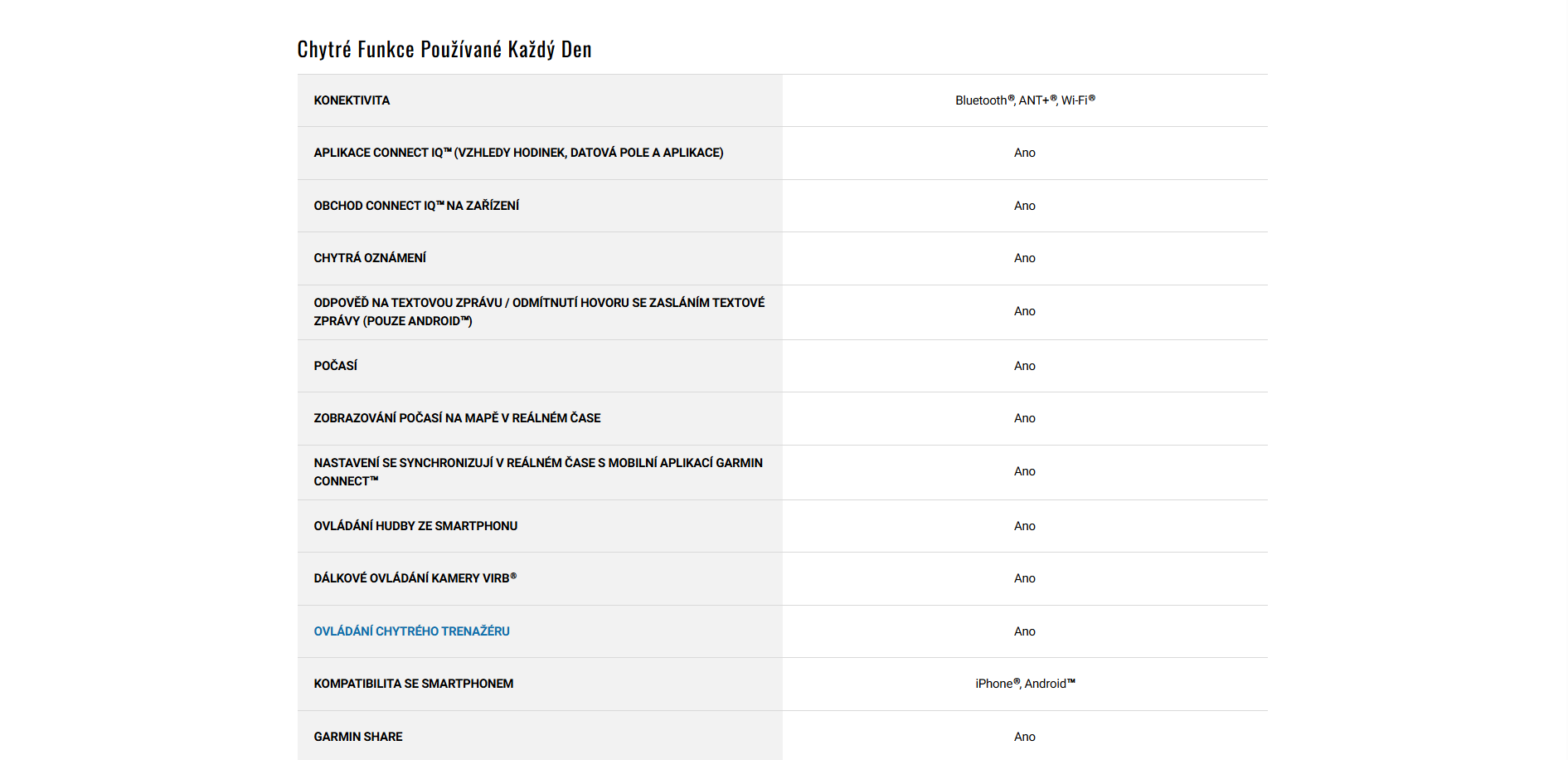The width and height of the screenshot is (1568, 760).
Task: Select the Bluetooth, ANT+, Wi-Fi connectivity value
Action: pyautogui.click(x=1025, y=100)
